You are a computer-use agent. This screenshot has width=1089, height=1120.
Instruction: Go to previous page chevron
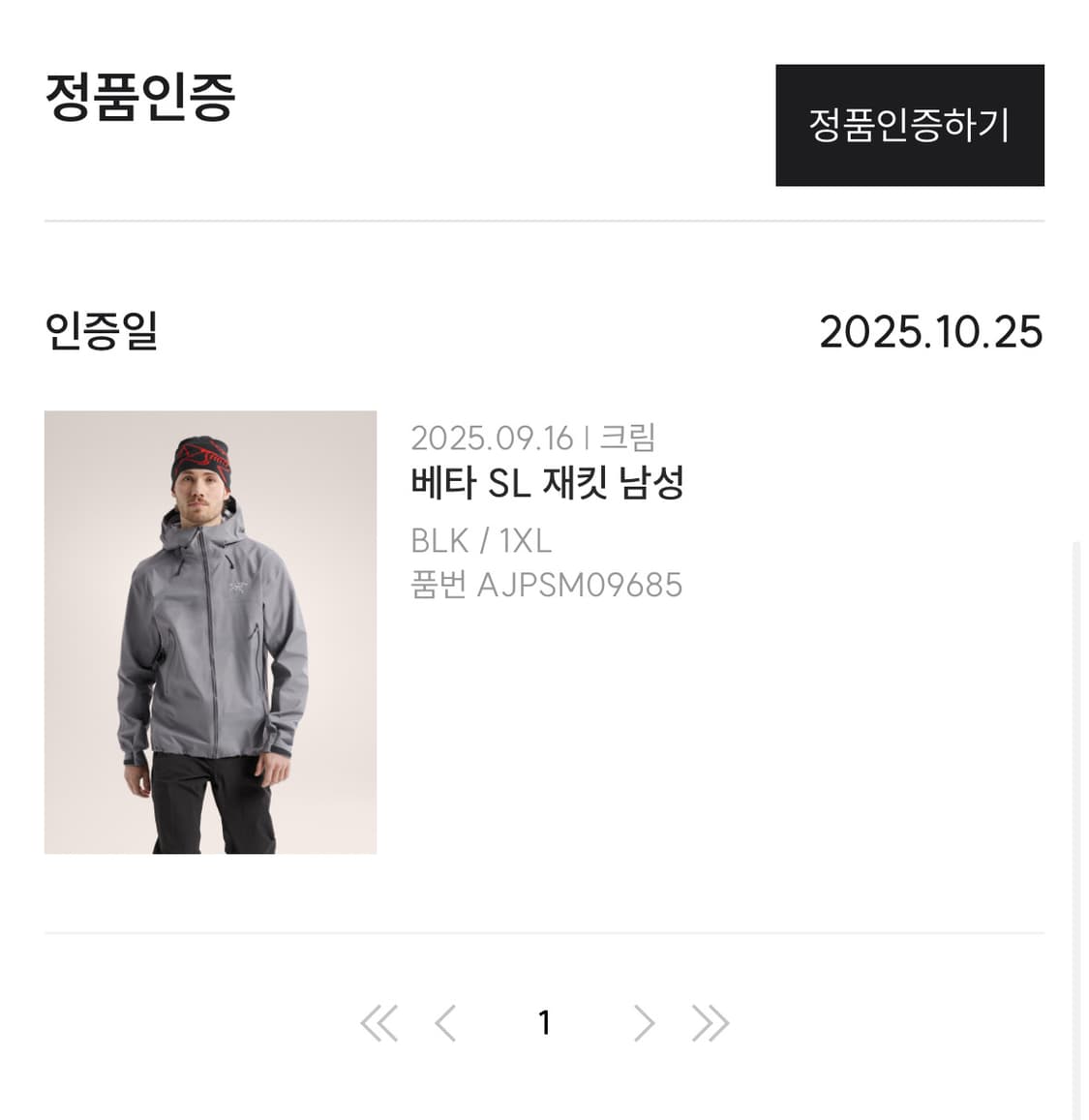tap(445, 1023)
